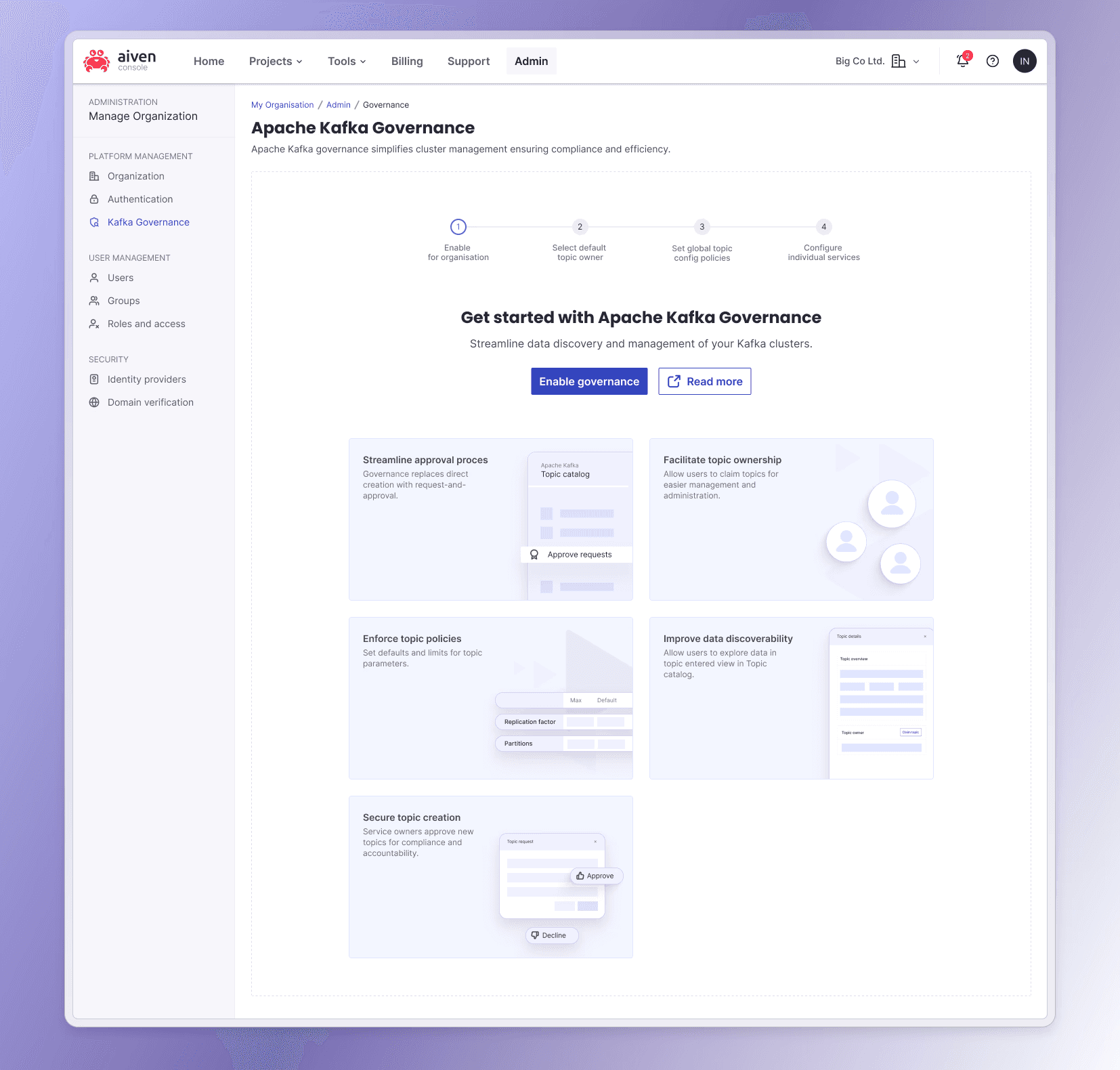Click the Authentication lock icon
This screenshot has height=1070, width=1120.
(x=94, y=199)
